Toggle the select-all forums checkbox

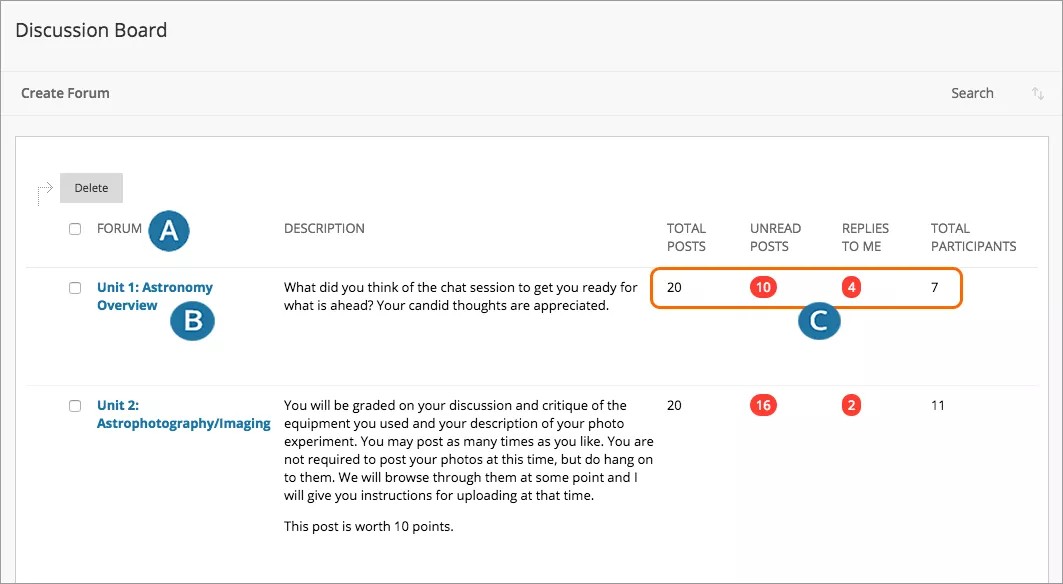click(x=74, y=229)
